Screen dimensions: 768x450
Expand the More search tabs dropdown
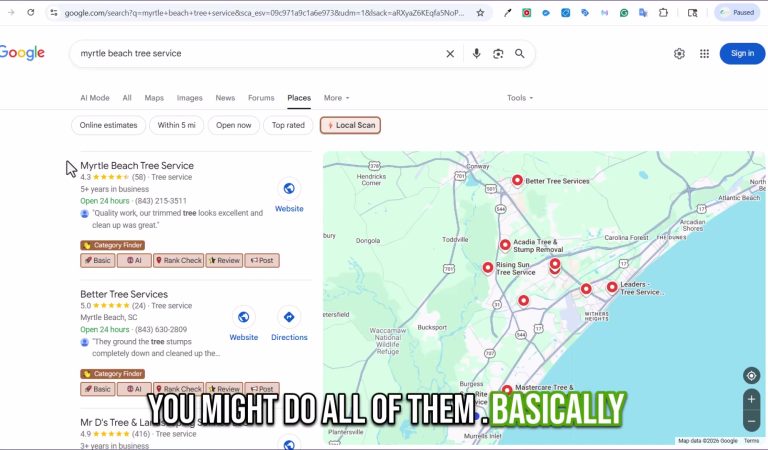(x=336, y=98)
